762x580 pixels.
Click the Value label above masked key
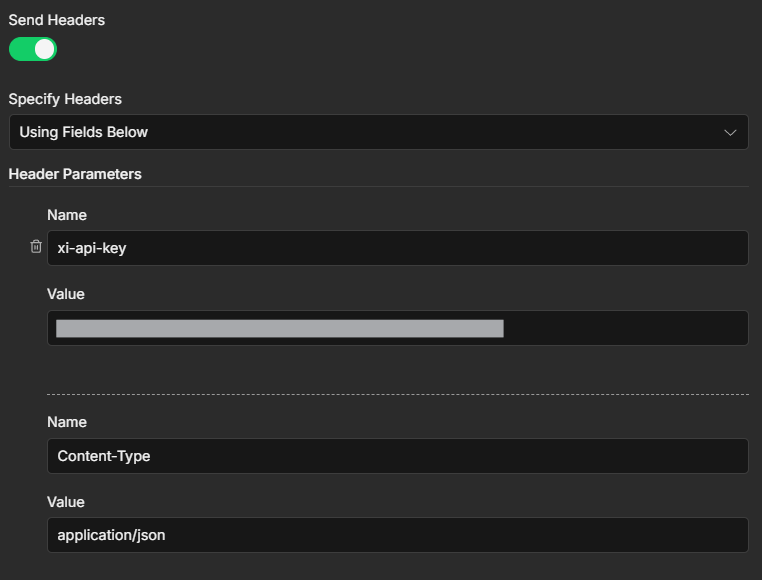[x=66, y=294]
